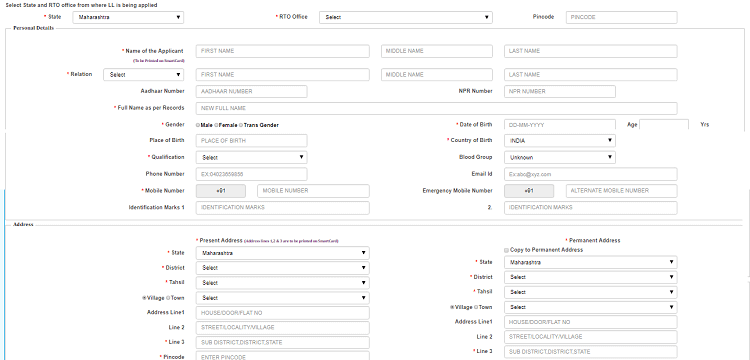Focus the Aadhaar Number field
Screen dimensions: 750x360
click(x=252, y=91)
